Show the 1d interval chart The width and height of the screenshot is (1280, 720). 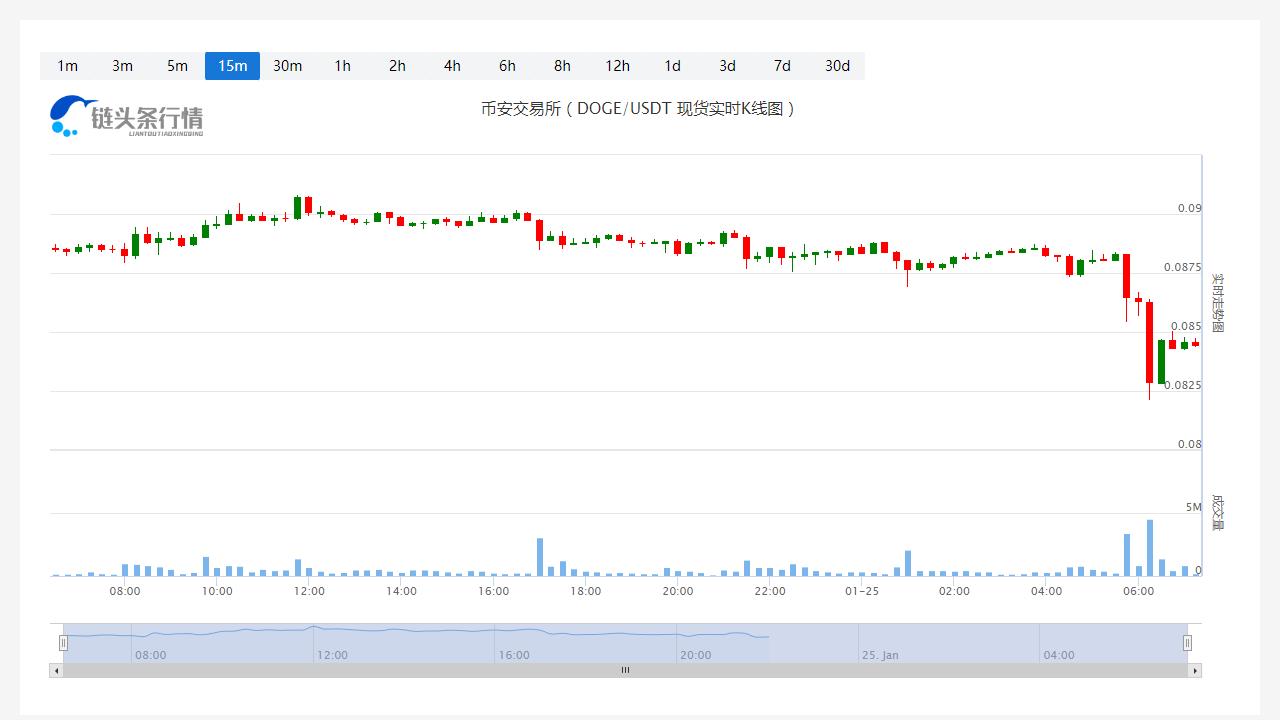(x=672, y=66)
